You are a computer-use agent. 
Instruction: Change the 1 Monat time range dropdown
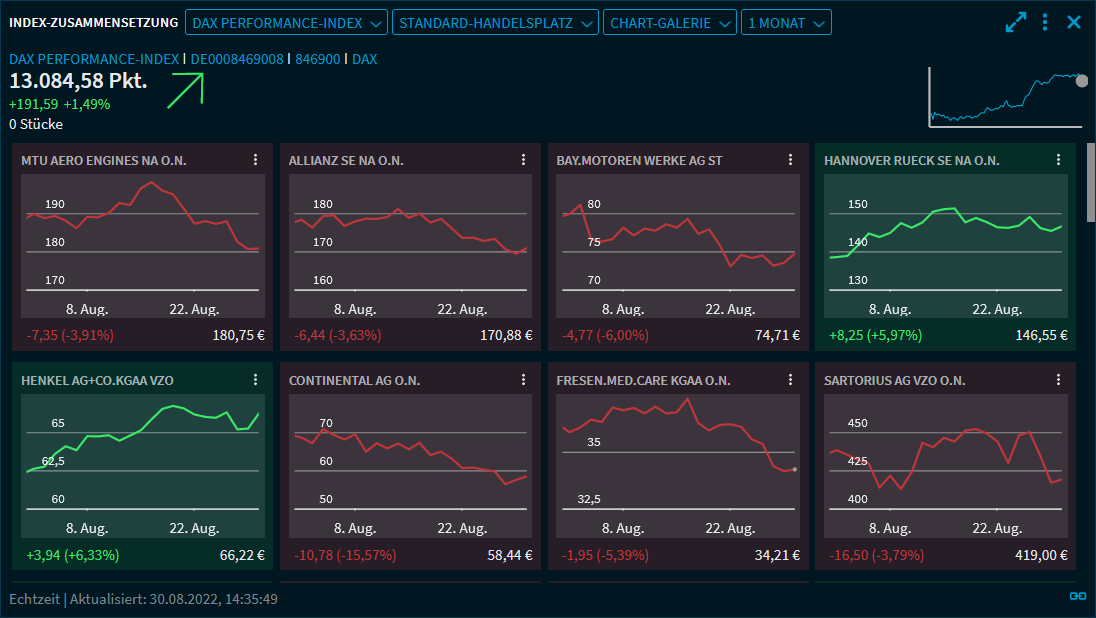[786, 22]
